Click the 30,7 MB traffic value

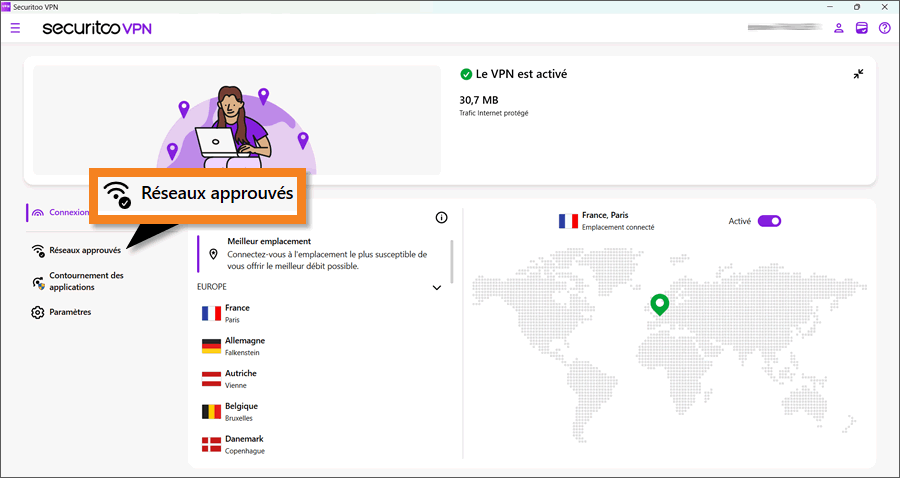pos(479,100)
